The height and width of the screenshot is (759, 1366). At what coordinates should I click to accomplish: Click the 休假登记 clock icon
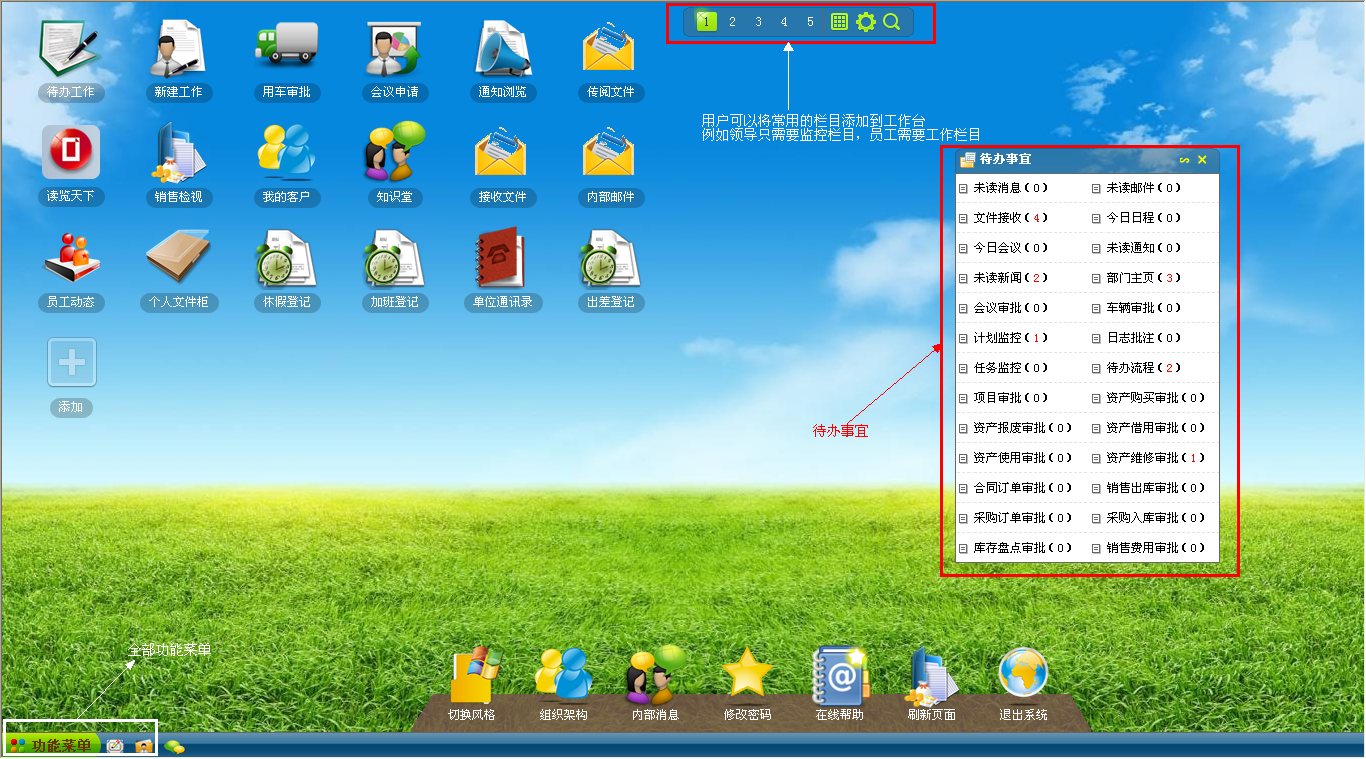coord(286,257)
